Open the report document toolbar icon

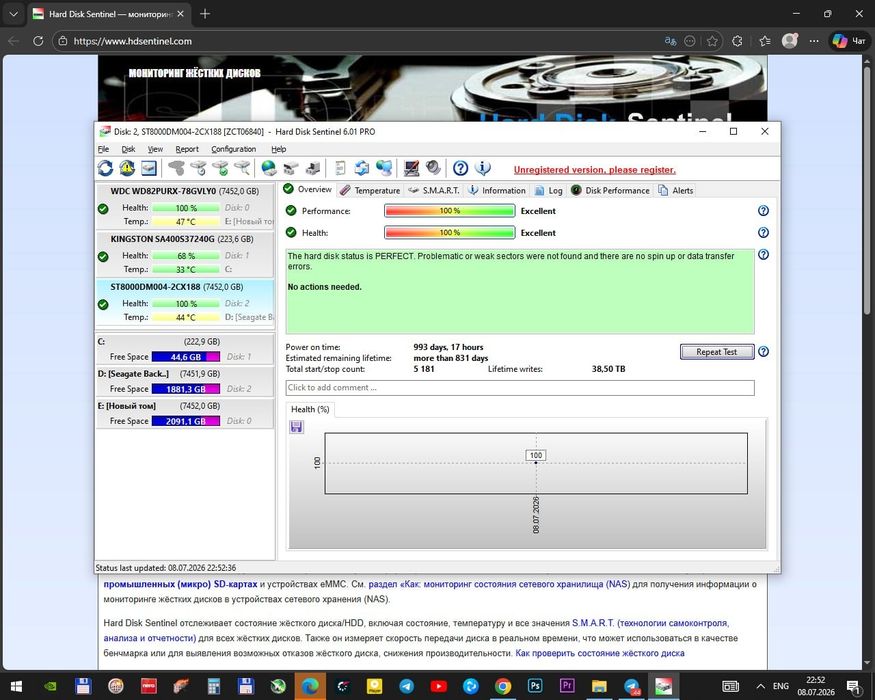coord(340,168)
